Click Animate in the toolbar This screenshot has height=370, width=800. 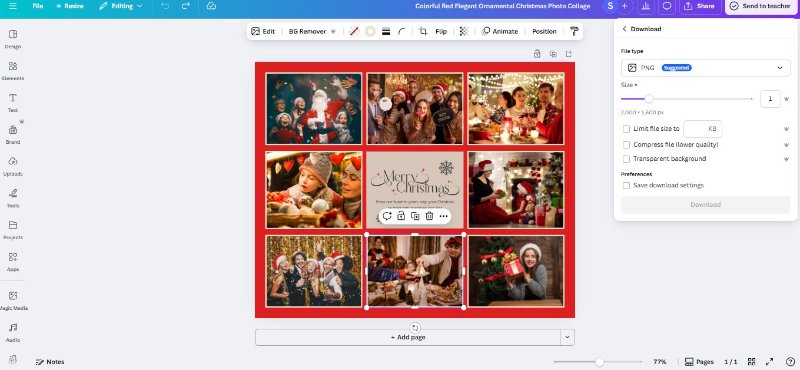click(x=500, y=31)
